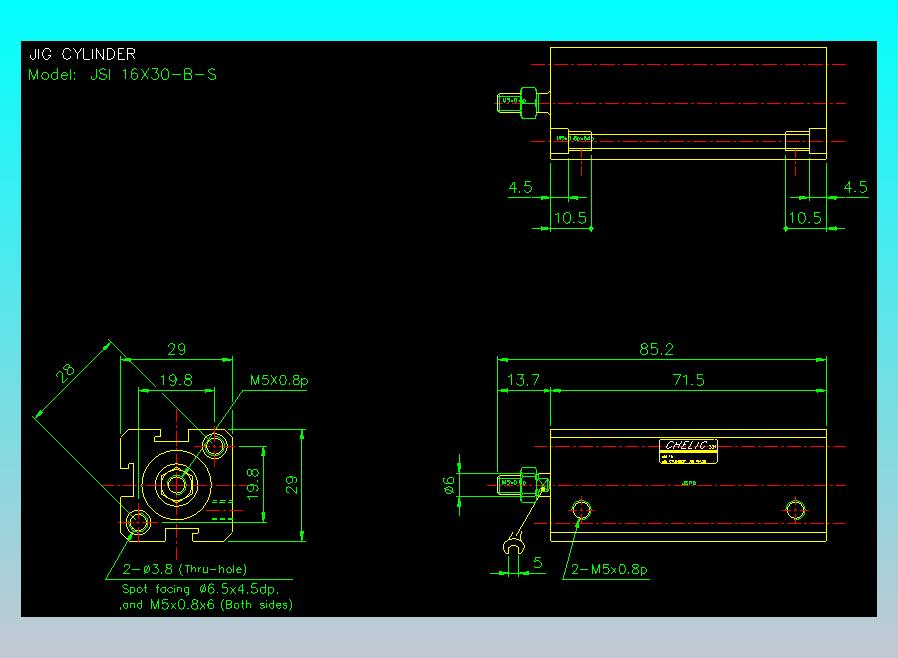Click the "JIG CYLINDER" title text

click(x=82, y=54)
